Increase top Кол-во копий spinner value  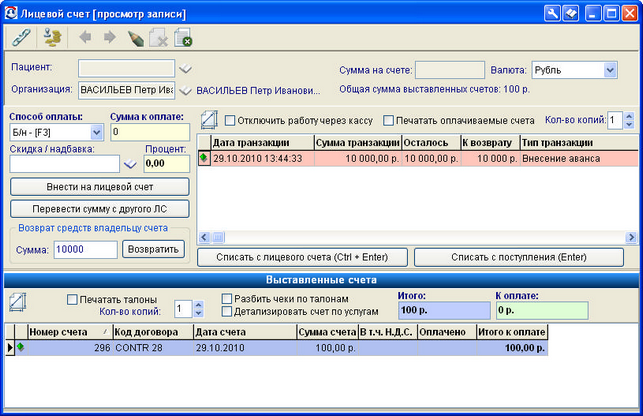coord(629,116)
